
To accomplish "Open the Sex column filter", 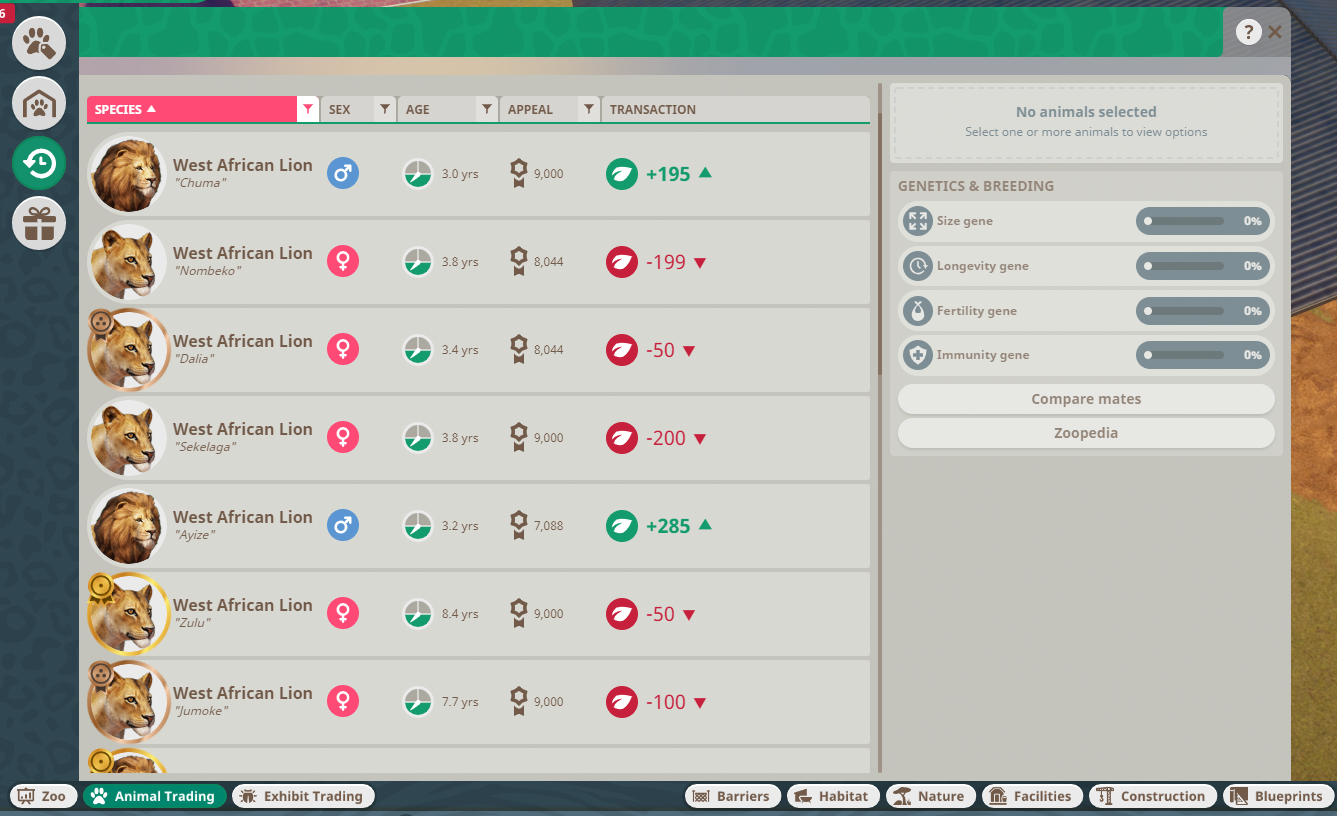I will point(385,109).
